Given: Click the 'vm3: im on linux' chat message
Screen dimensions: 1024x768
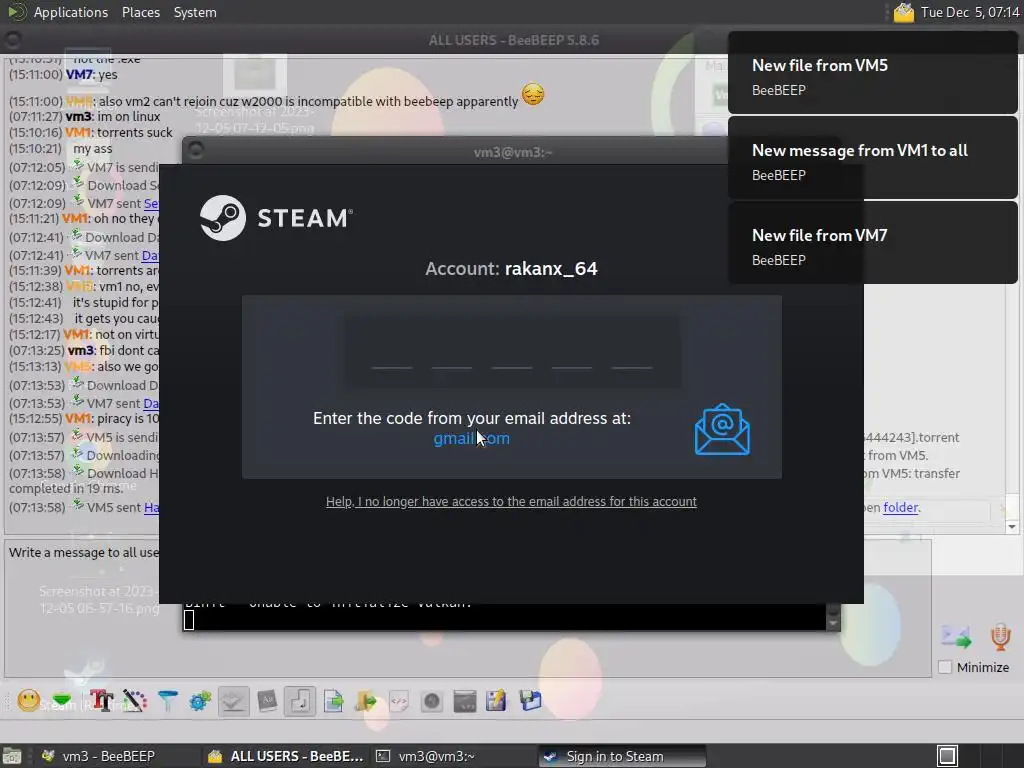Looking at the screenshot, I should tap(84, 117).
